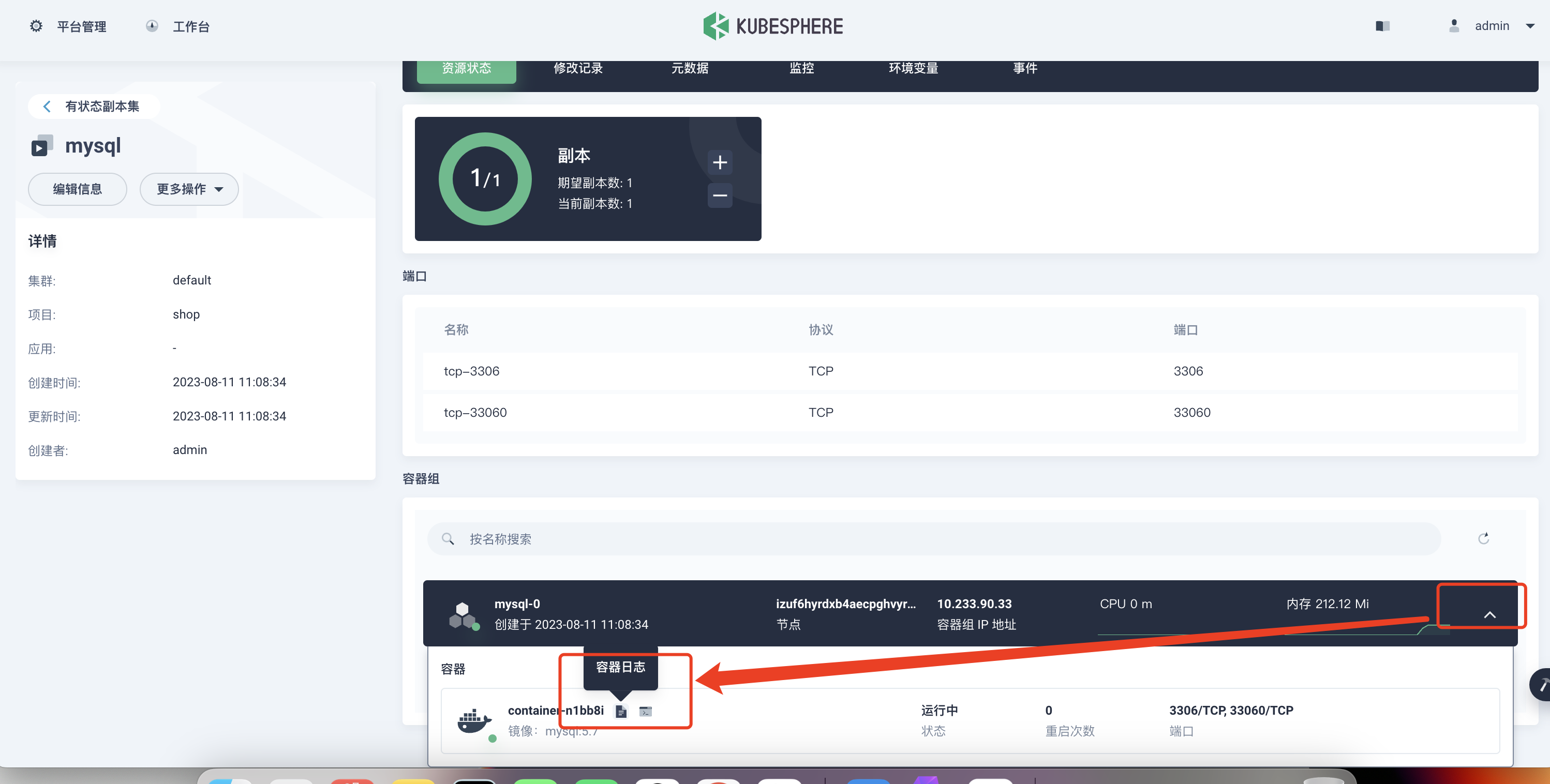1550x784 pixels.
Task: Click the KubeSphere logo in the header
Action: [775, 25]
